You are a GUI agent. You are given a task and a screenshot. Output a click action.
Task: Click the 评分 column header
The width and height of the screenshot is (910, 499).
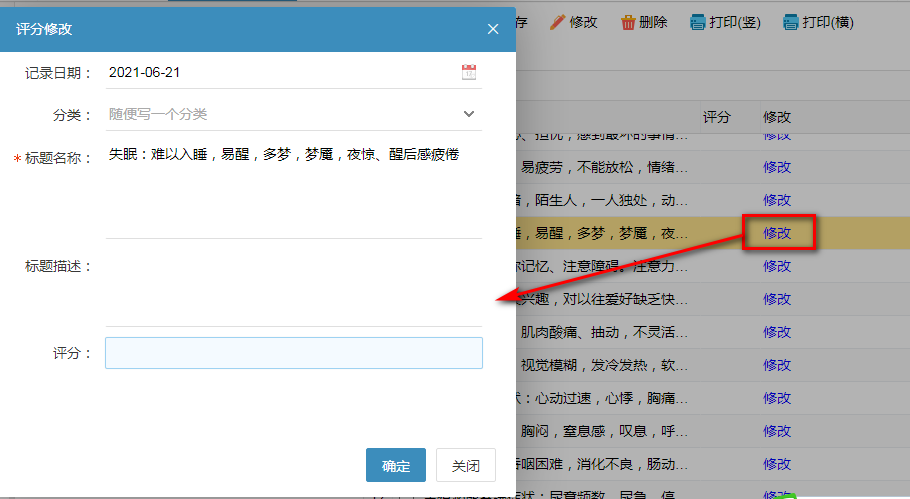click(x=717, y=117)
